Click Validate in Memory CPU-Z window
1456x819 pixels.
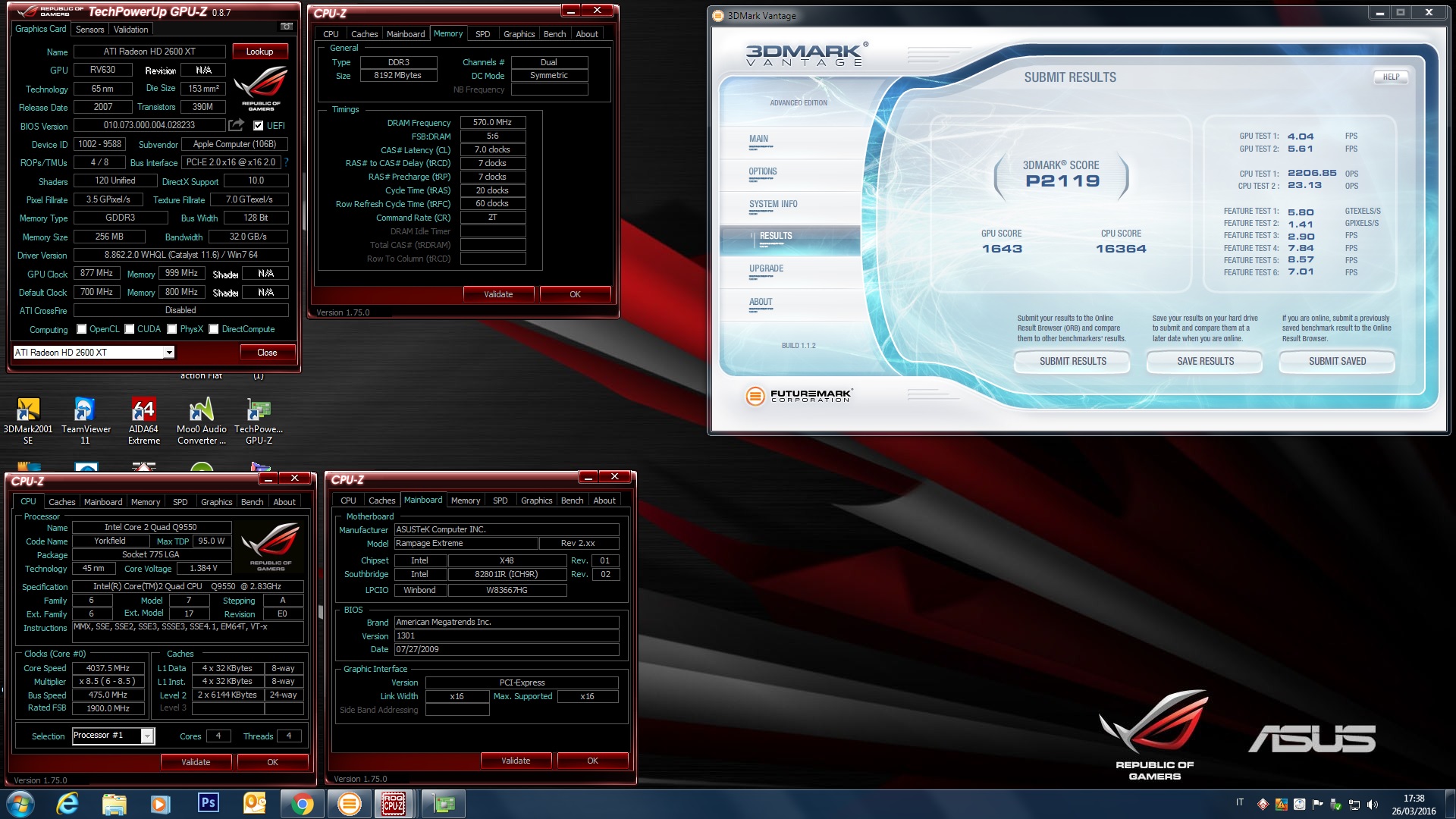[x=498, y=294]
